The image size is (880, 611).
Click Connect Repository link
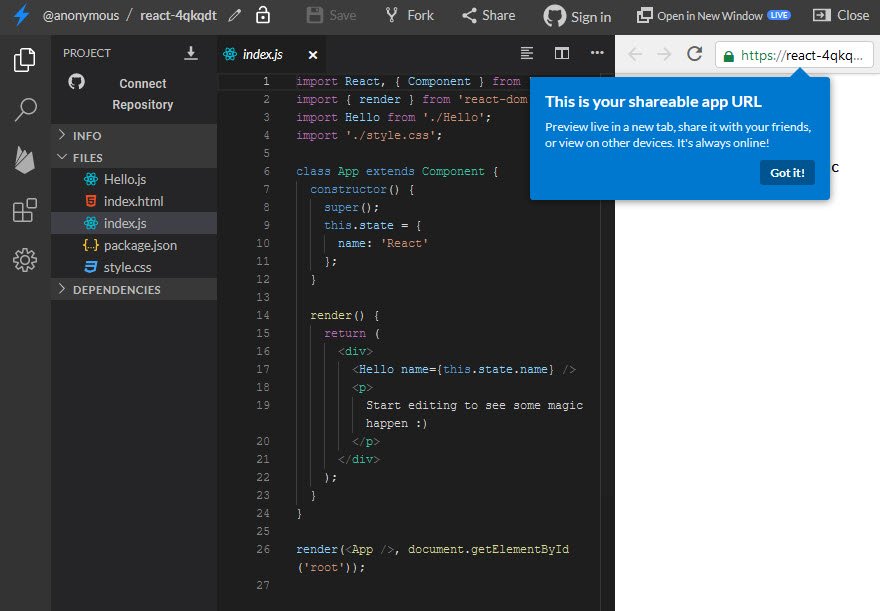tap(142, 94)
